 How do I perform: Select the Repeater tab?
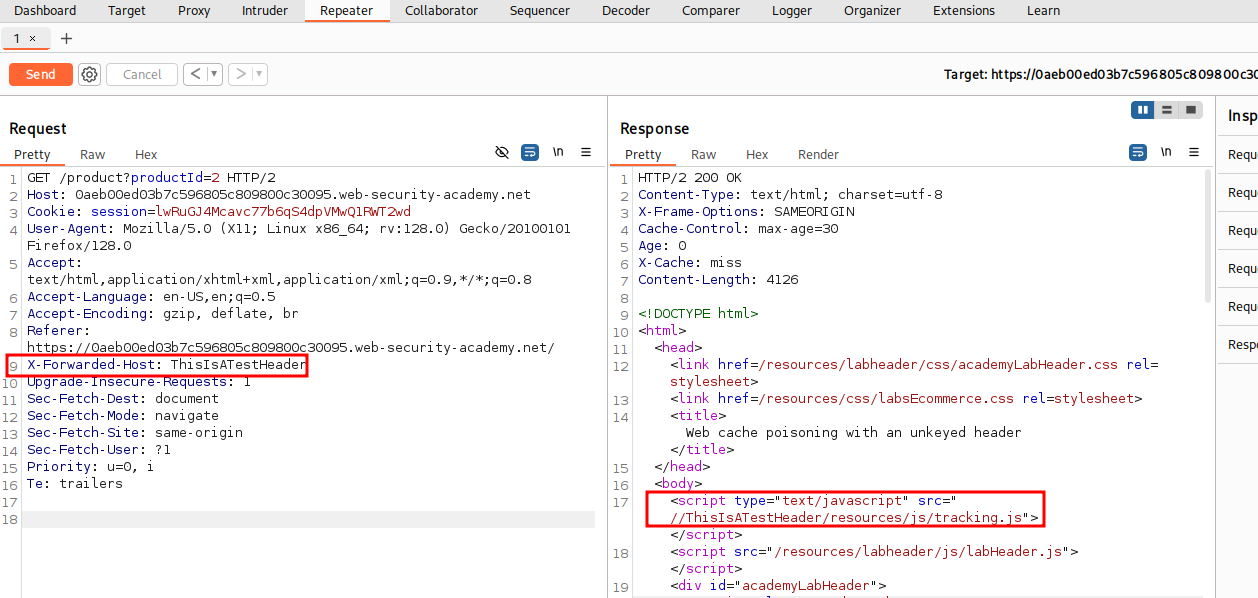pos(346,11)
